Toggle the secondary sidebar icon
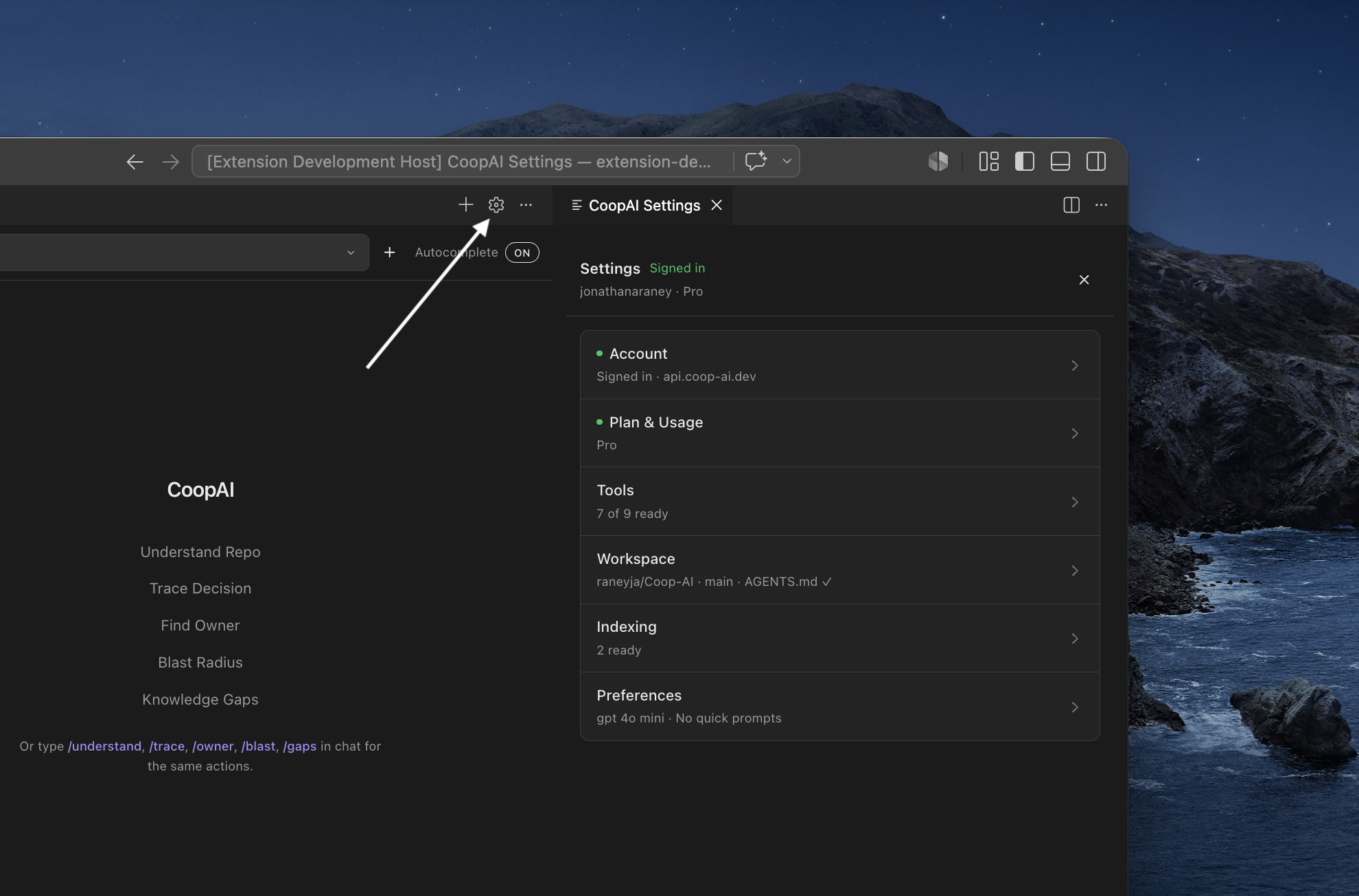 1096,161
